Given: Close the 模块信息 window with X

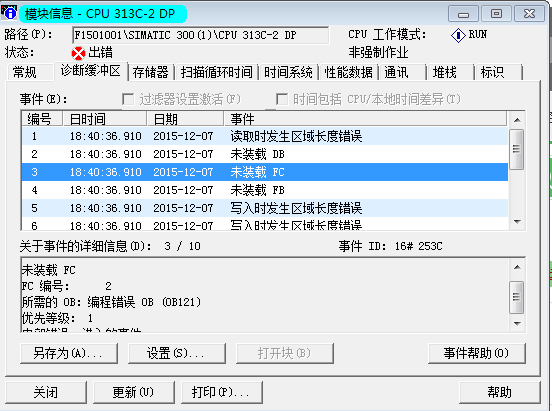Looking at the screenshot, I should (x=529, y=14).
